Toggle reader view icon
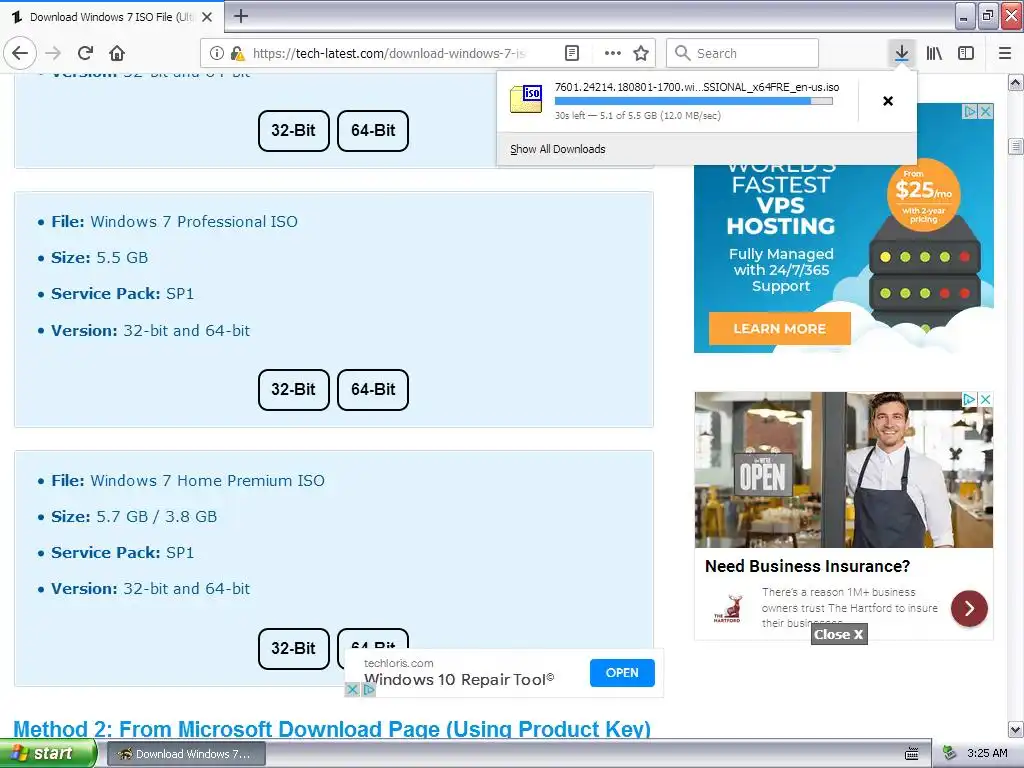 pyautogui.click(x=571, y=54)
